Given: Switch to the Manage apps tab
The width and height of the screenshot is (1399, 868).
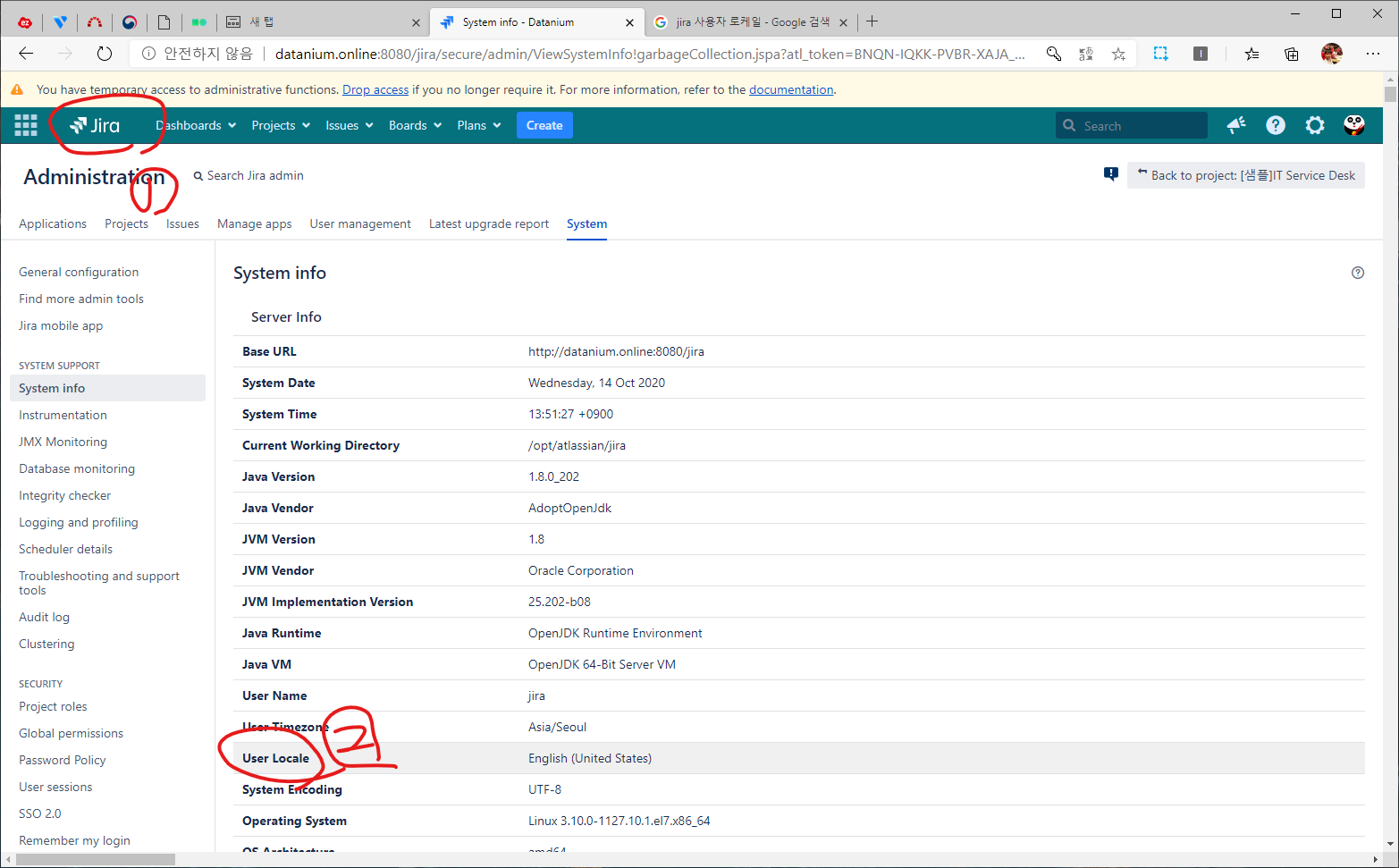Looking at the screenshot, I should [255, 223].
